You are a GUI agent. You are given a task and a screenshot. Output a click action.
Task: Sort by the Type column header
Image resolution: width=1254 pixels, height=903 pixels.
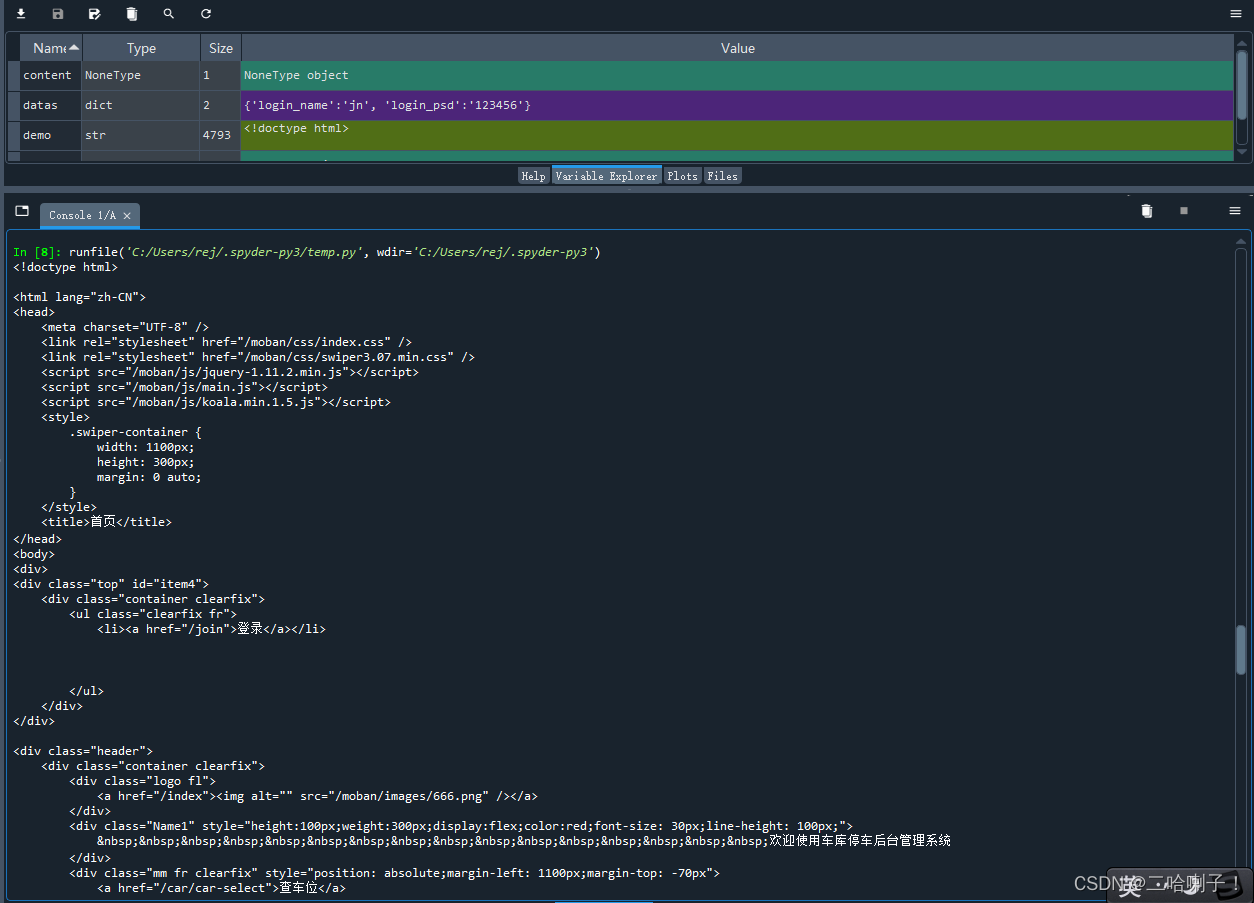point(141,48)
